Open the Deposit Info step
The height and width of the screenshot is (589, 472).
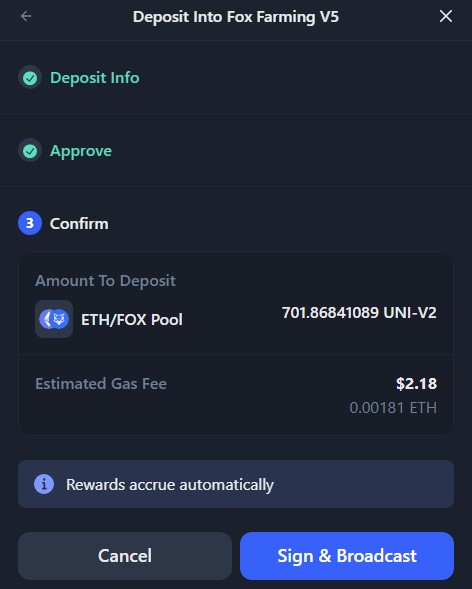(95, 78)
